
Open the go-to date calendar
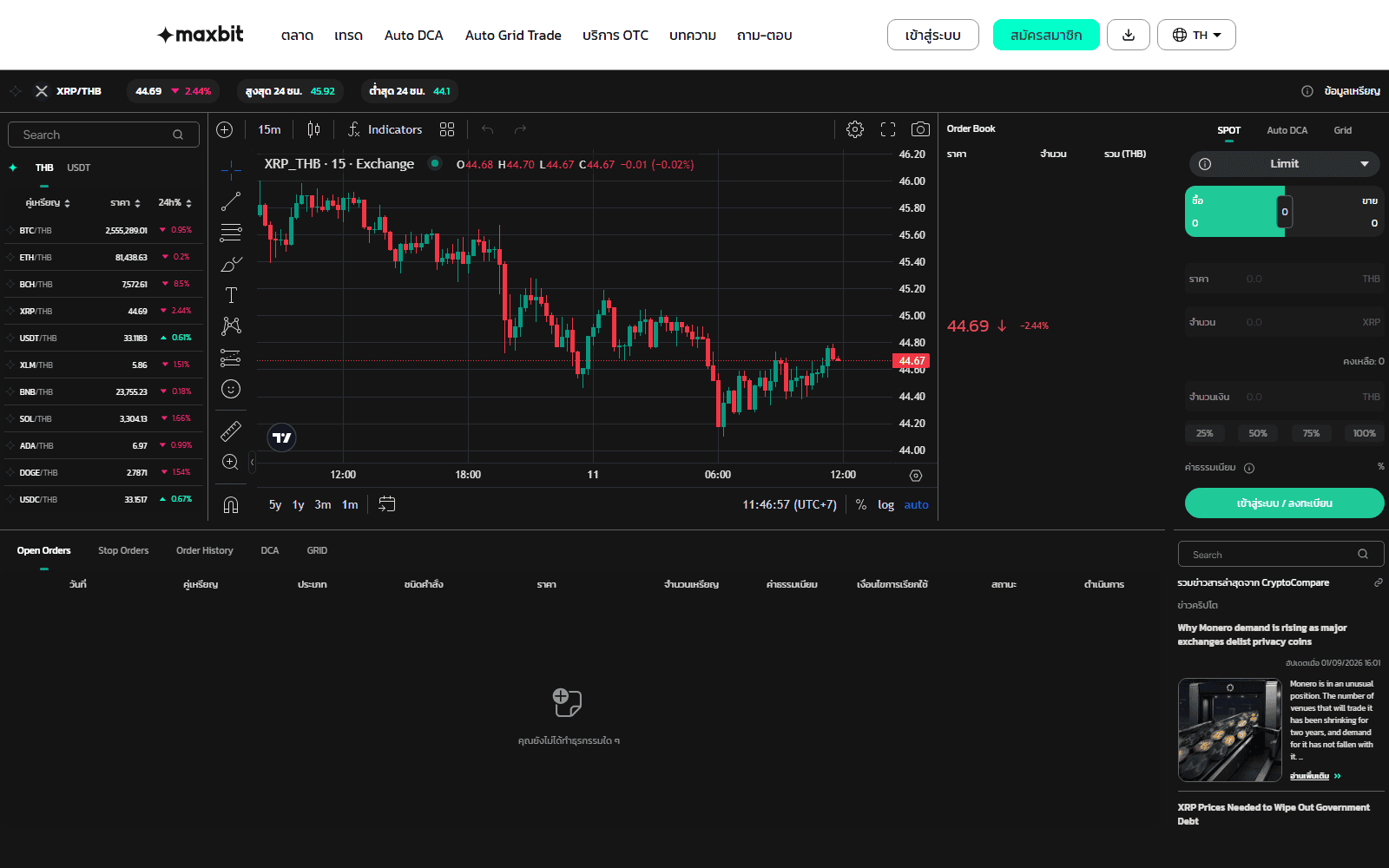click(x=387, y=504)
